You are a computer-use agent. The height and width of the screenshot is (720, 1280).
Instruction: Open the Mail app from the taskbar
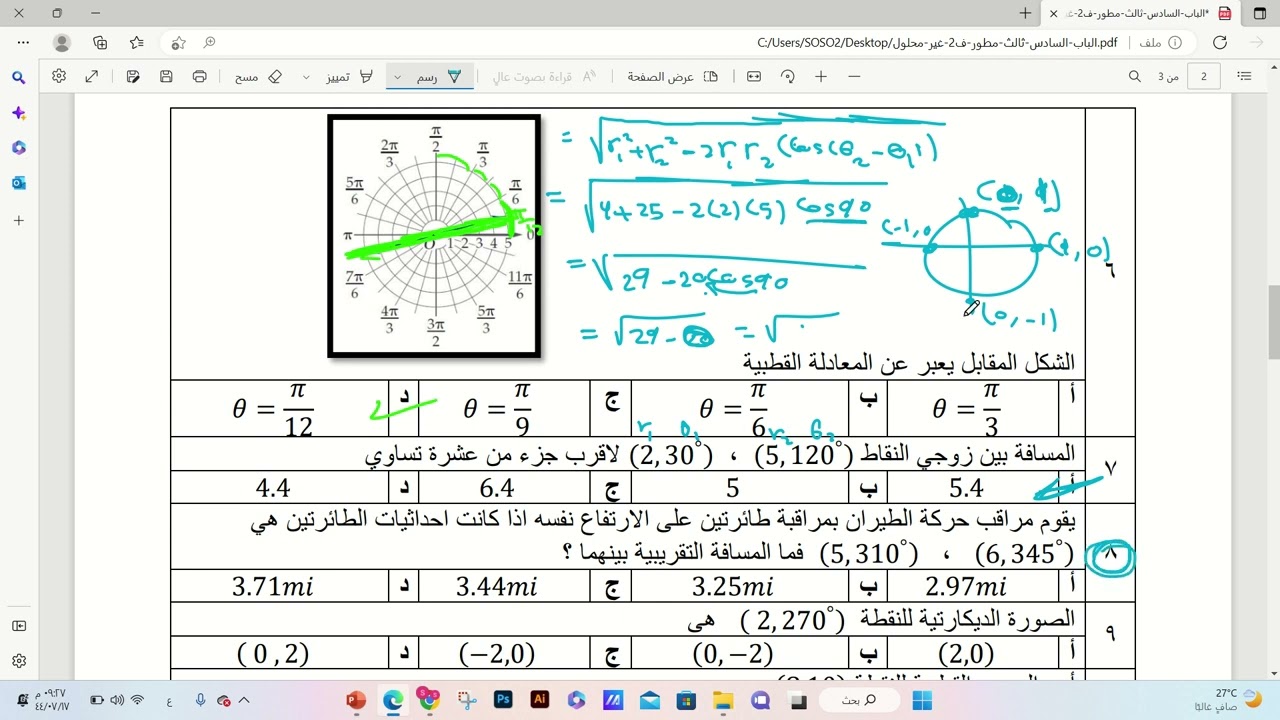point(649,700)
